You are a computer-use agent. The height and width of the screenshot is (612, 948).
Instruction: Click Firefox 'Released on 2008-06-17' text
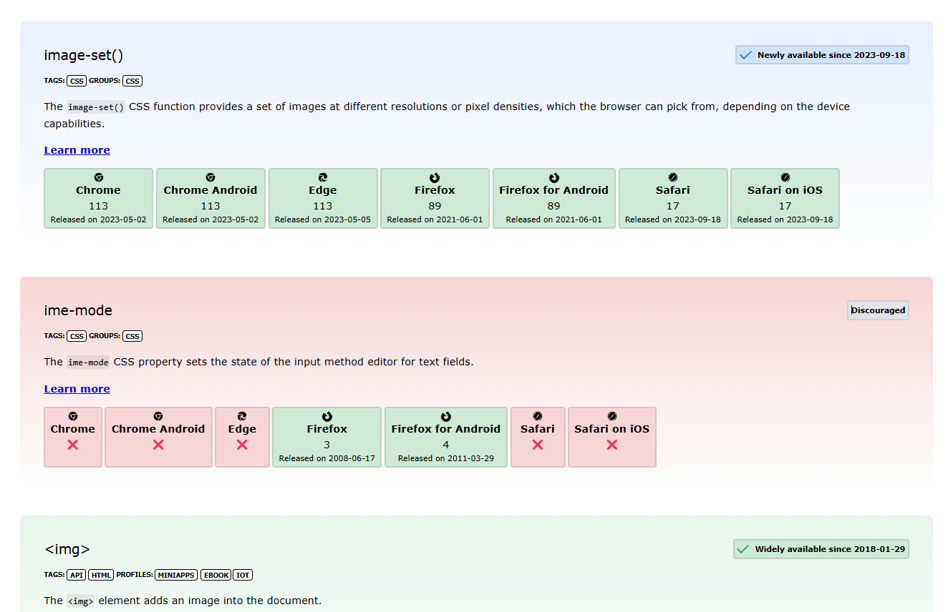[326, 458]
